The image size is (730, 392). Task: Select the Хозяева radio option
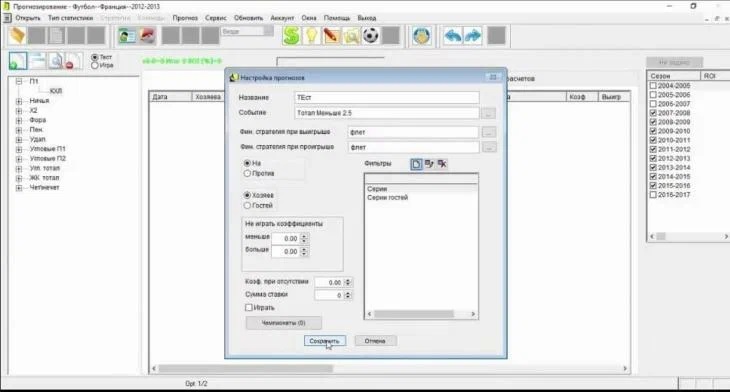(x=247, y=195)
